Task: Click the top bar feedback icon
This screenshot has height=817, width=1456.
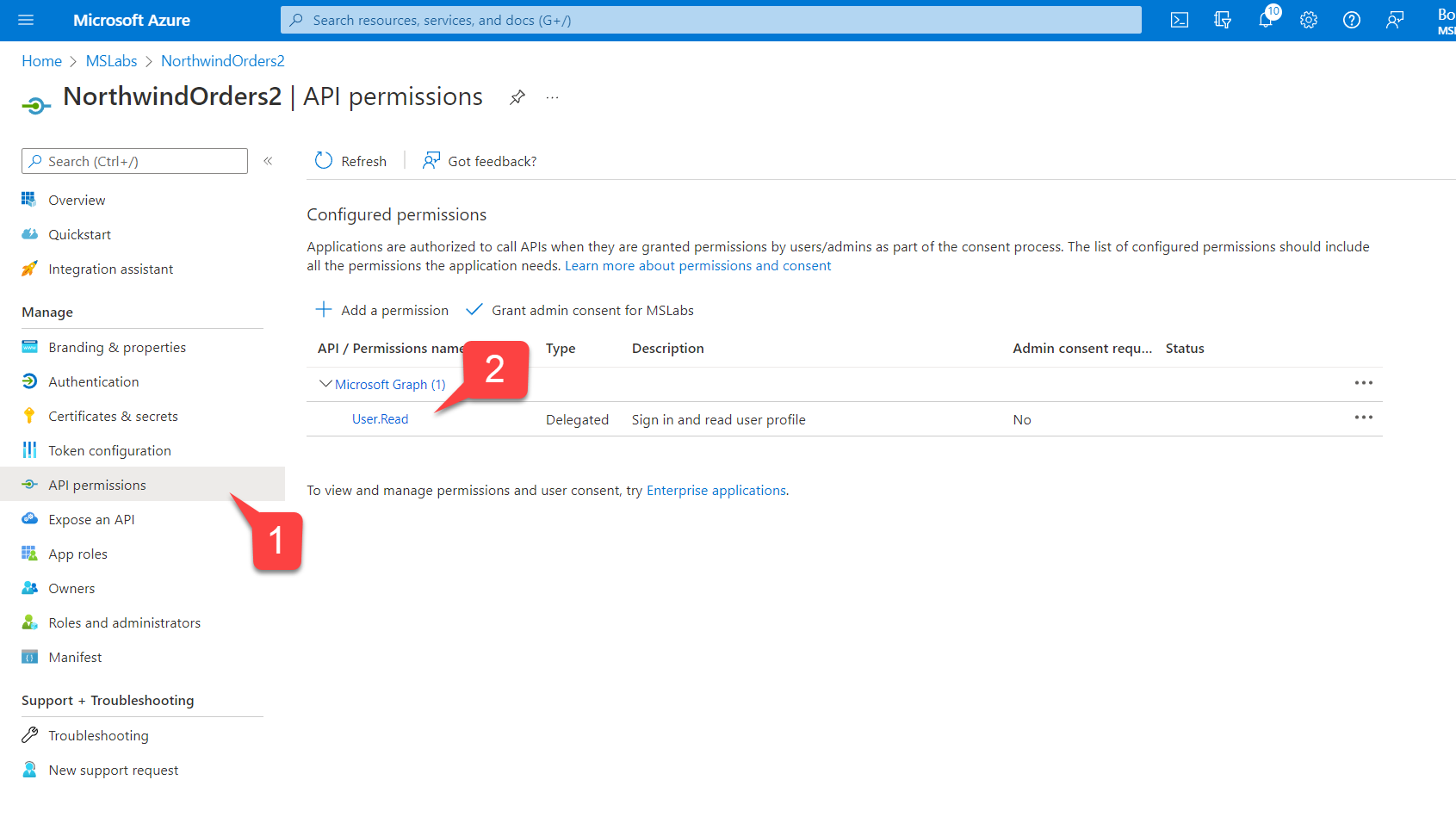Action: pyautogui.click(x=1395, y=20)
